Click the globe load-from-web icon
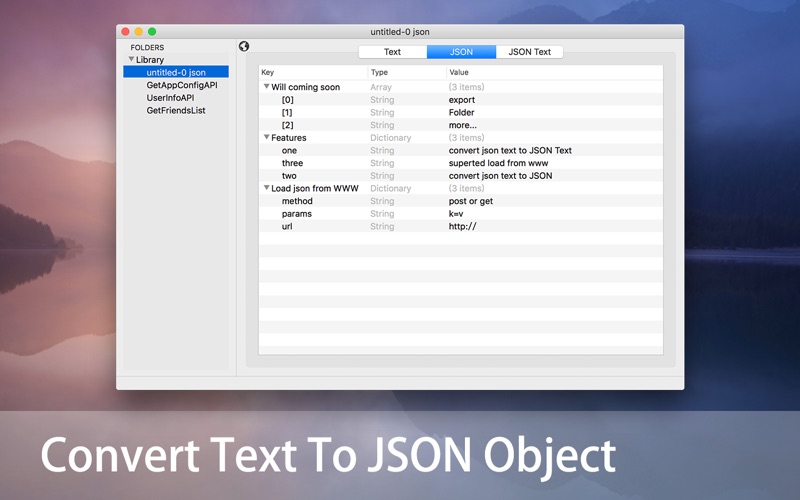Viewport: 800px width, 500px height. point(244,46)
